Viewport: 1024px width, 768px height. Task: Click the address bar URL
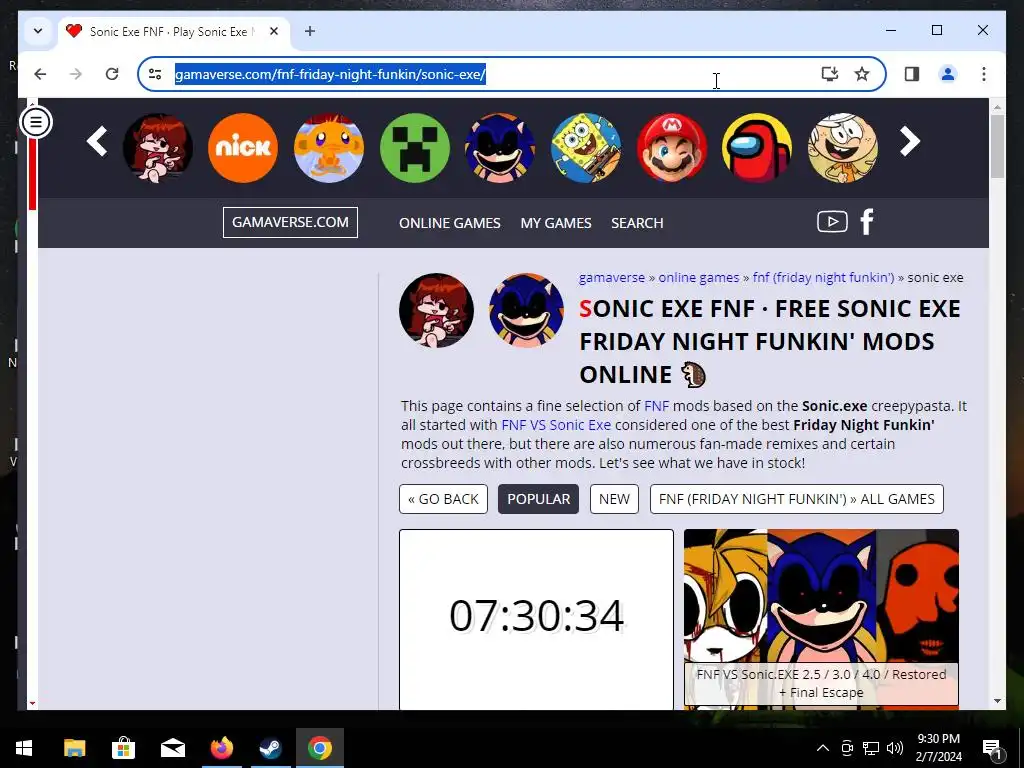tap(330, 74)
